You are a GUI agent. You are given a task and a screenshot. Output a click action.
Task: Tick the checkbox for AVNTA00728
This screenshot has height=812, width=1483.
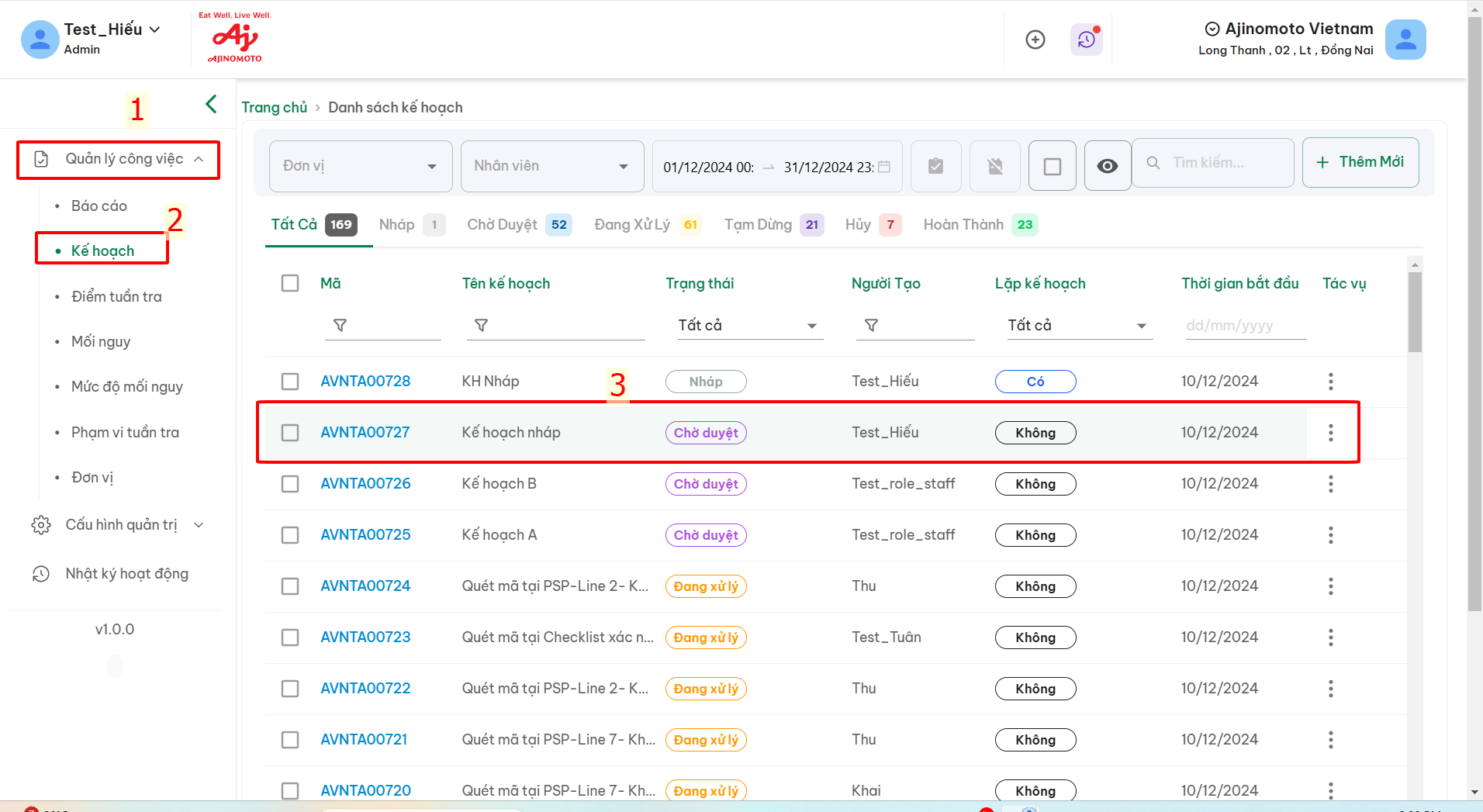290,382
